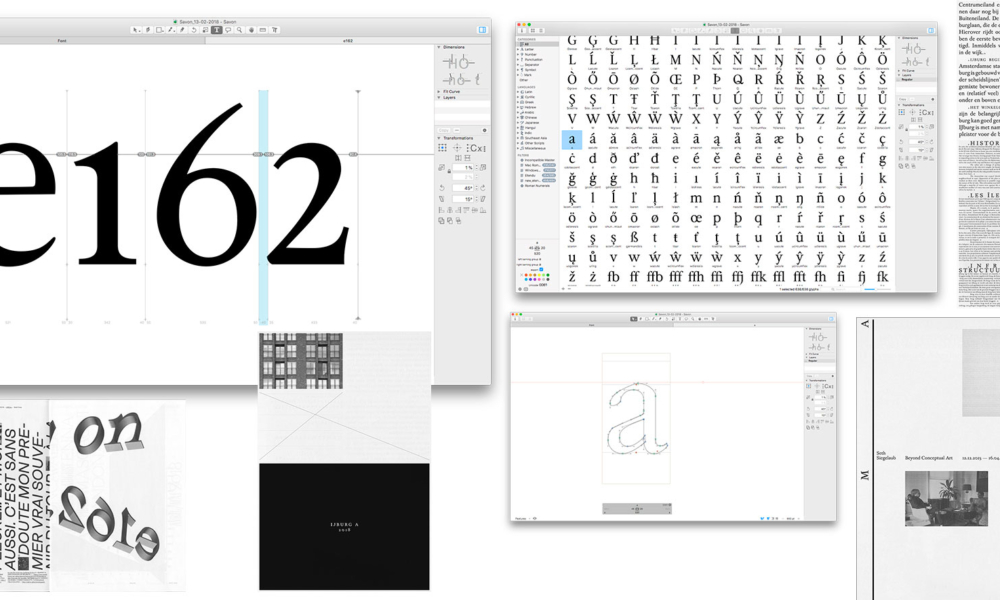
Task: Click the black IJBURG A cover image
Action: 344,527
